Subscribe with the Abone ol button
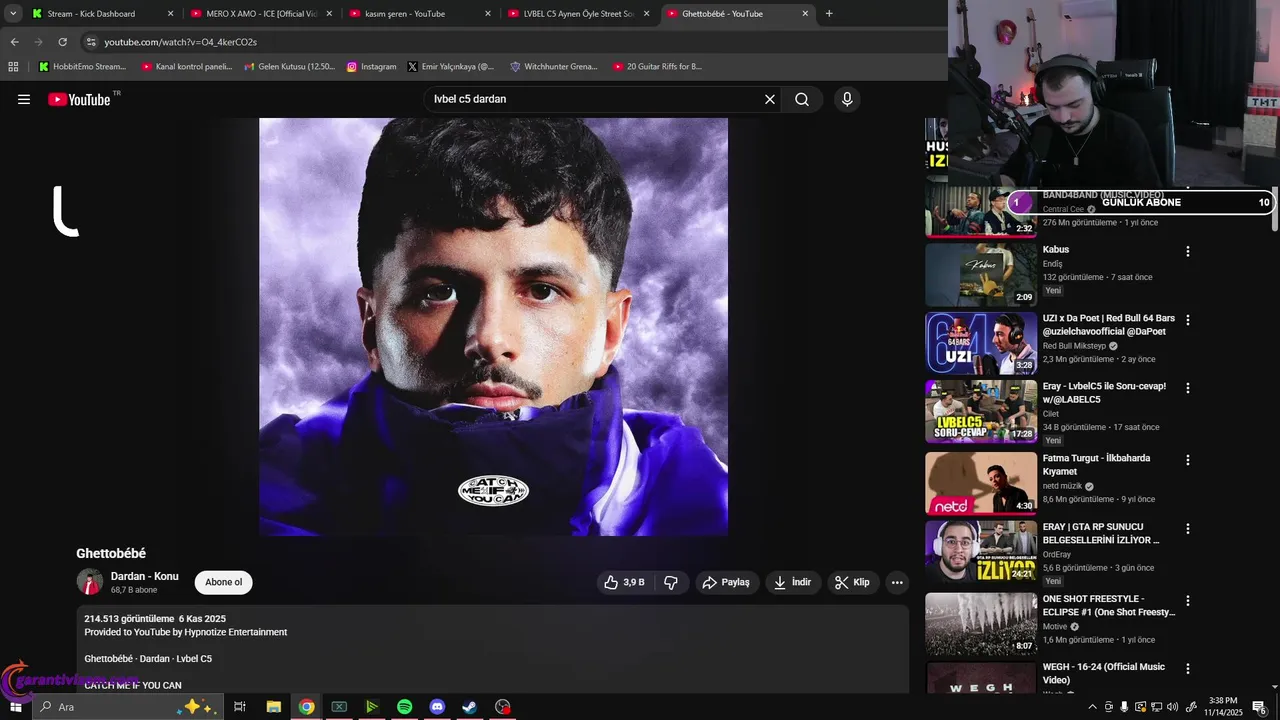Viewport: 1280px width, 720px height. click(x=223, y=582)
